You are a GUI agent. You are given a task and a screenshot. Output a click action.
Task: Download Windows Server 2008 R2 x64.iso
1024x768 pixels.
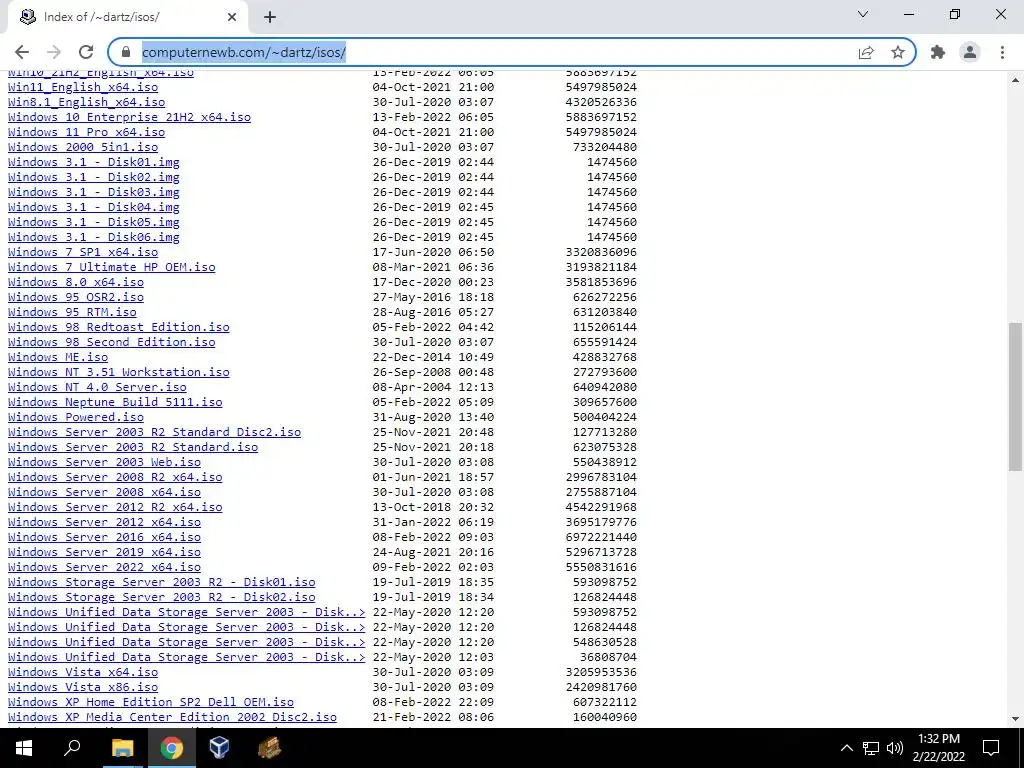[x=115, y=477]
